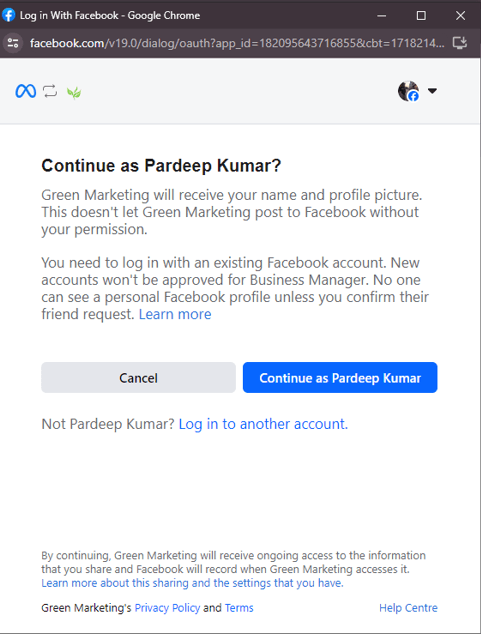Image resolution: width=481 pixels, height=634 pixels.
Task: Click Log in to another account
Action: [x=263, y=424]
